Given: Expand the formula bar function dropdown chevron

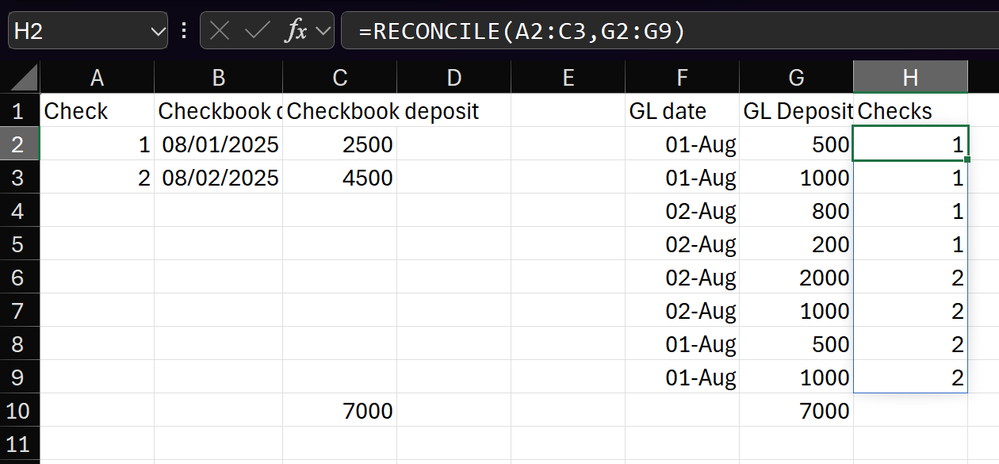Looking at the screenshot, I should (323, 31).
